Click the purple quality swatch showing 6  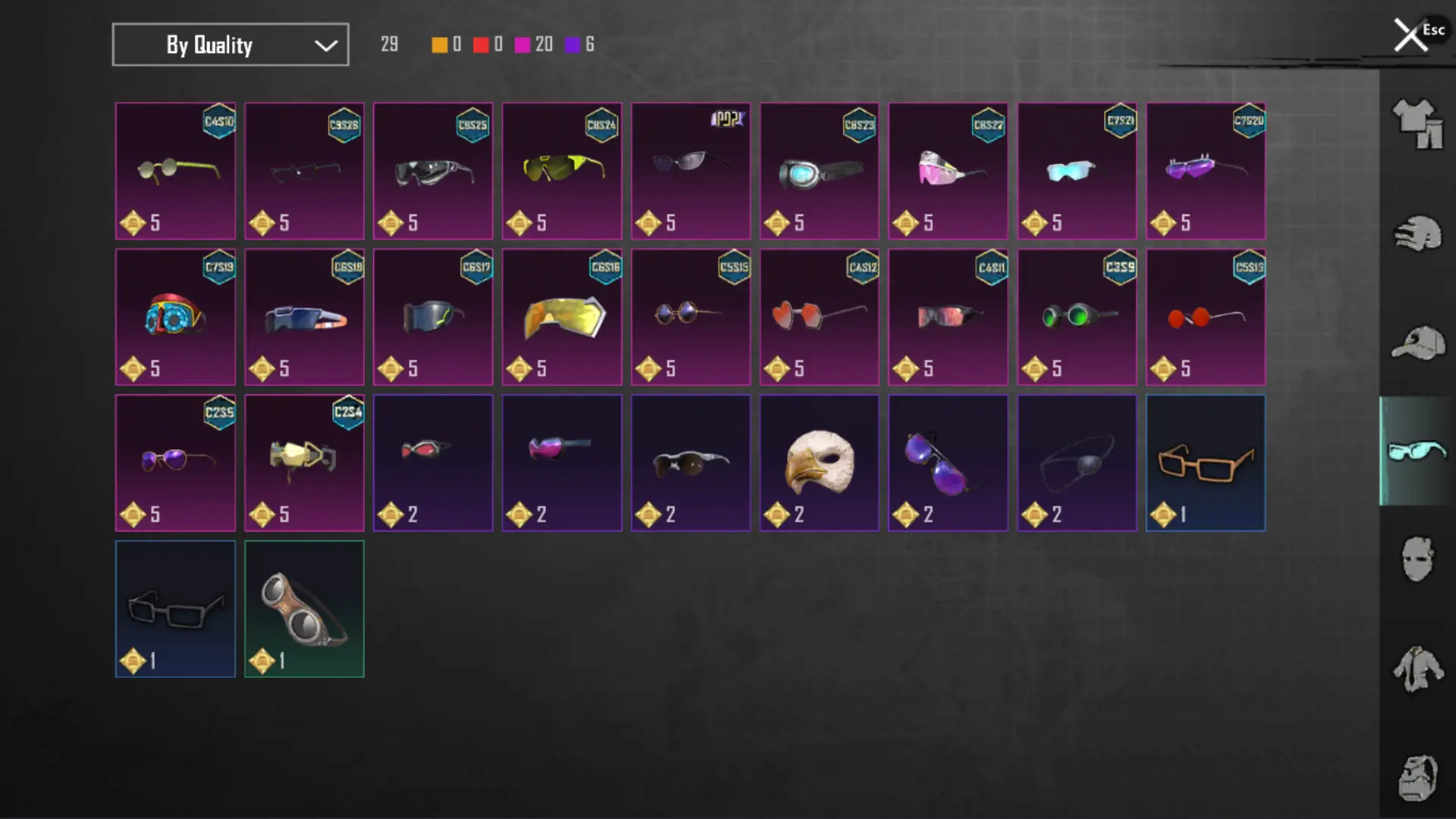tap(573, 45)
